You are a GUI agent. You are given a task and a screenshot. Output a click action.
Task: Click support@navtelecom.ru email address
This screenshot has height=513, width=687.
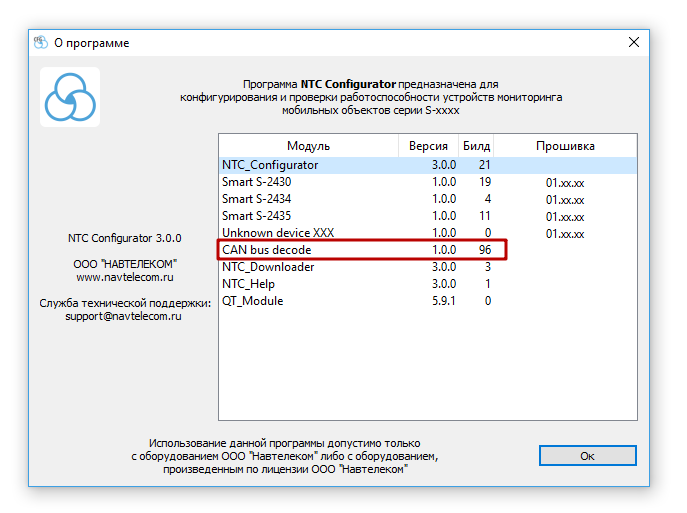click(124, 316)
